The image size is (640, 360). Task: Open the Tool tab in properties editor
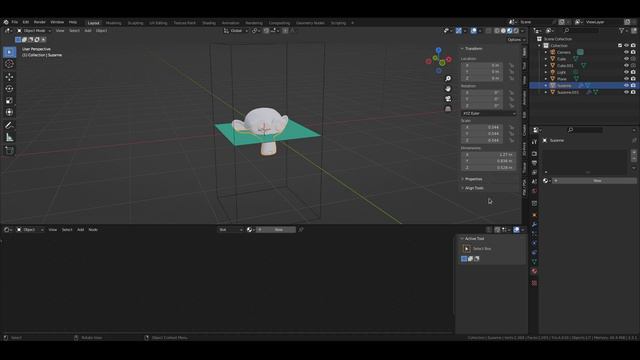(534, 142)
